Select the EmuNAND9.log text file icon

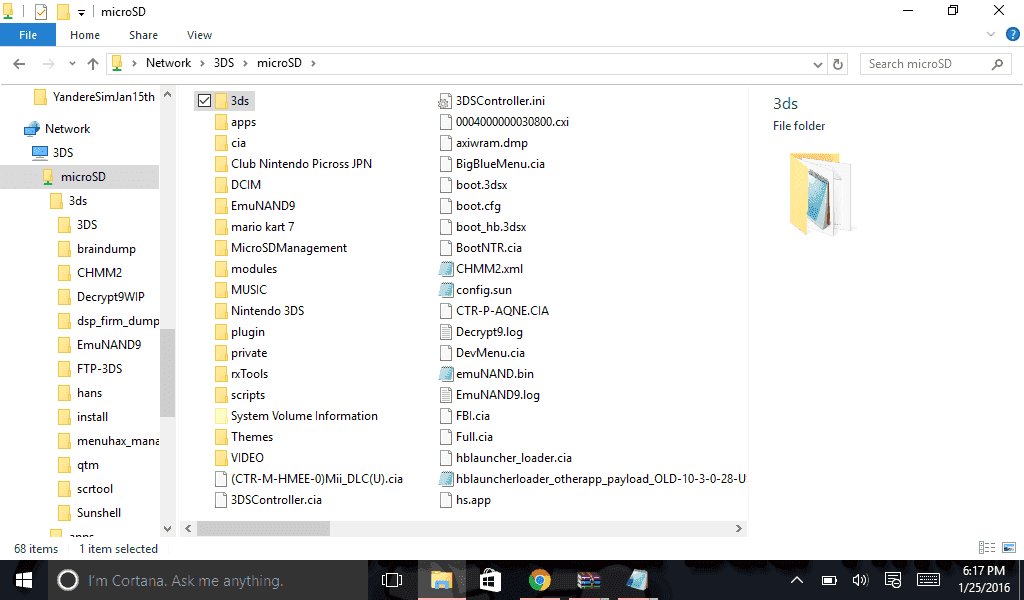click(445, 395)
